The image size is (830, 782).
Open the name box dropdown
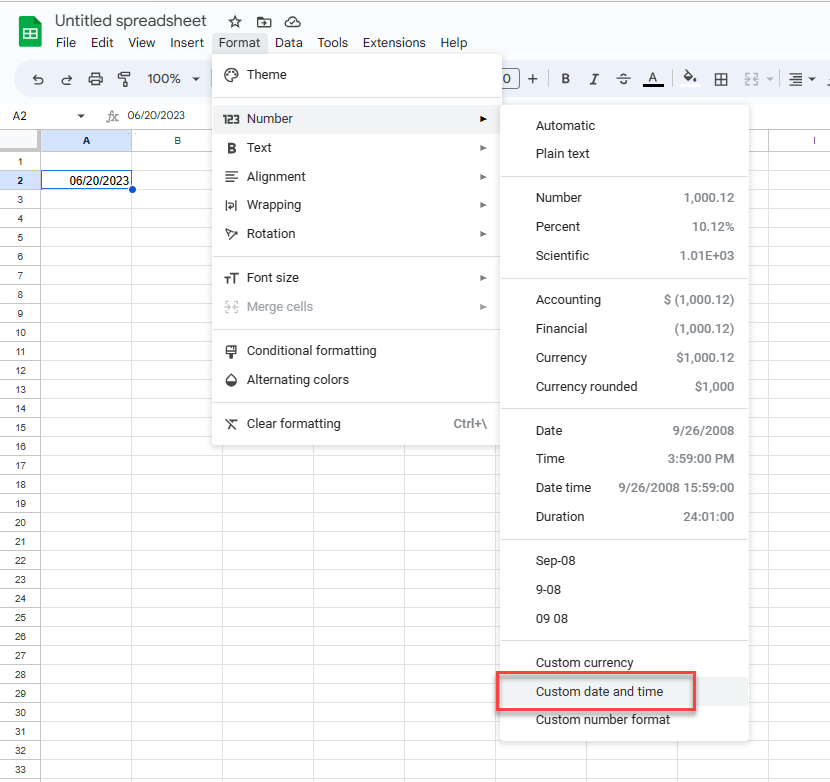click(x=81, y=115)
